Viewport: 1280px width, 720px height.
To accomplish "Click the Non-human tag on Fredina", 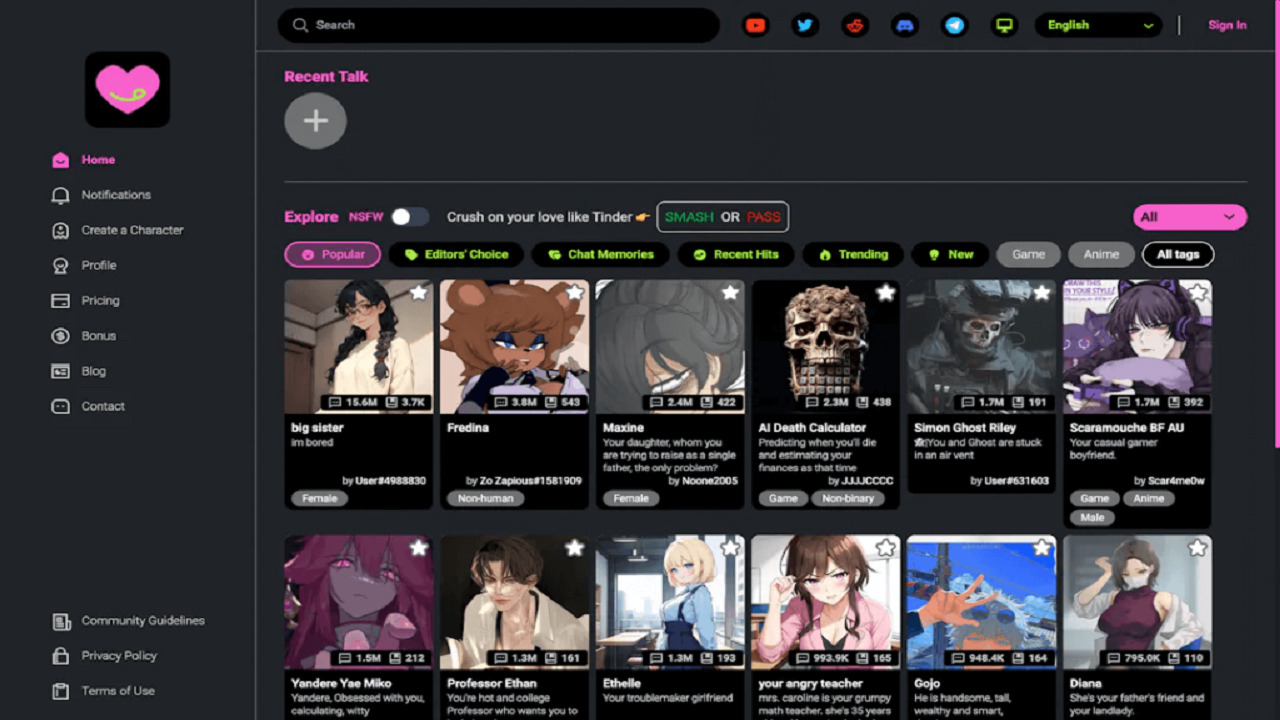I will (485, 498).
